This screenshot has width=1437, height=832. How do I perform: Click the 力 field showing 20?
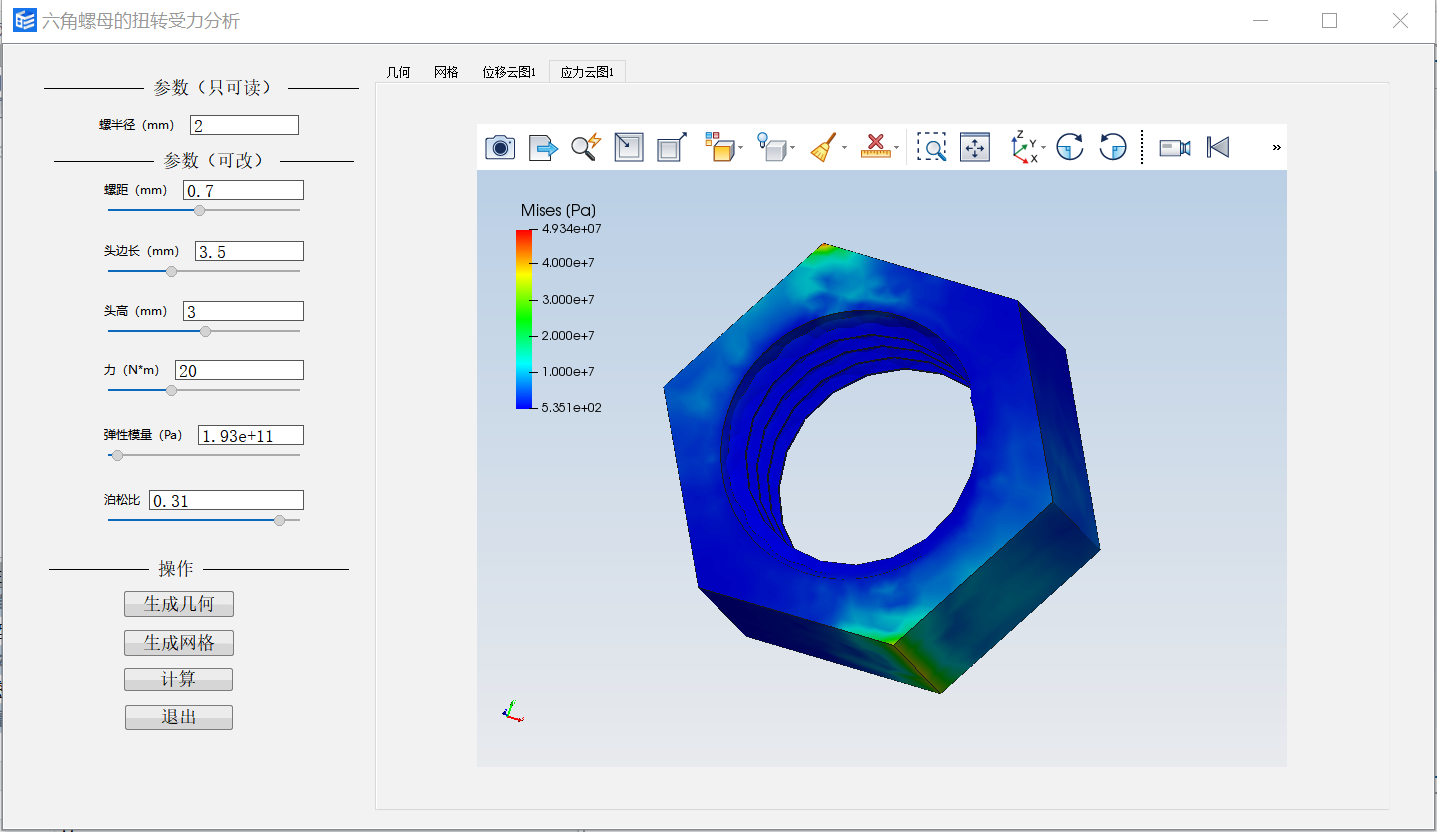239,370
